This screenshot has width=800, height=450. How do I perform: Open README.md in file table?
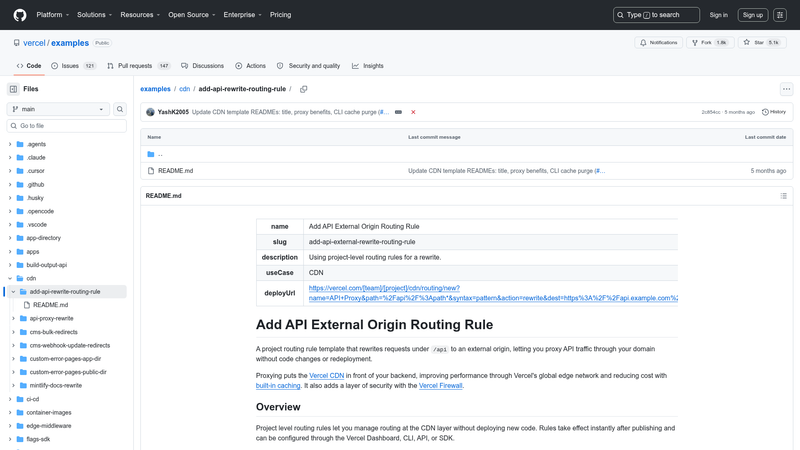pyautogui.click(x=176, y=171)
